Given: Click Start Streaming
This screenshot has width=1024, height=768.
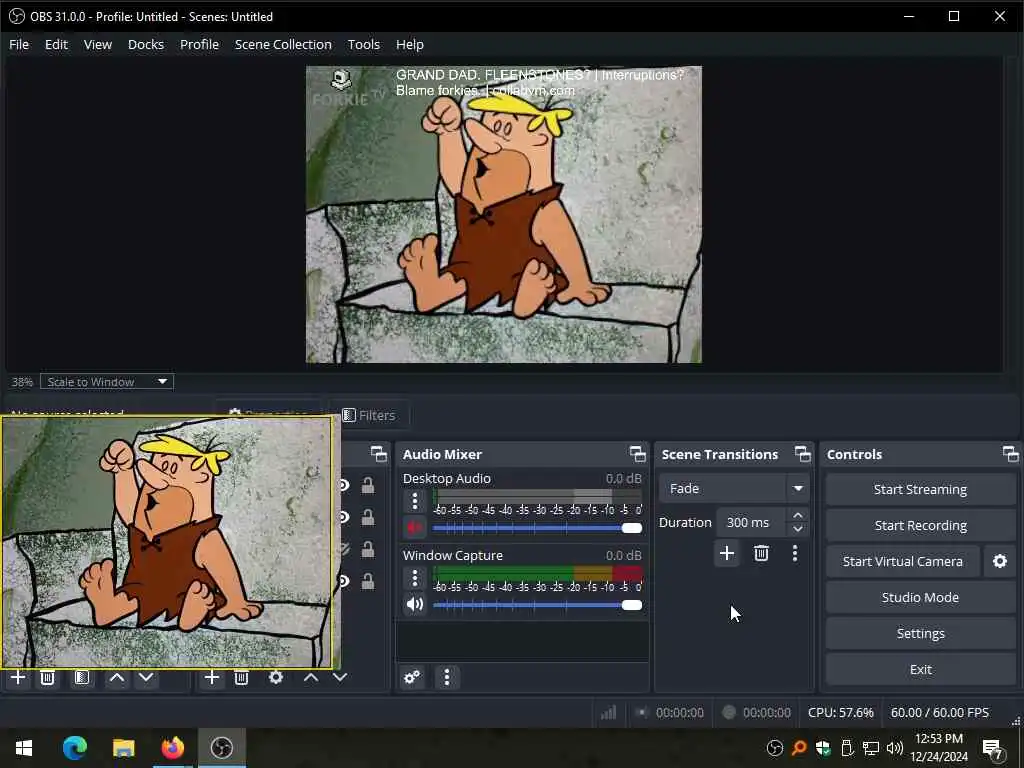Looking at the screenshot, I should pyautogui.click(x=920, y=489).
